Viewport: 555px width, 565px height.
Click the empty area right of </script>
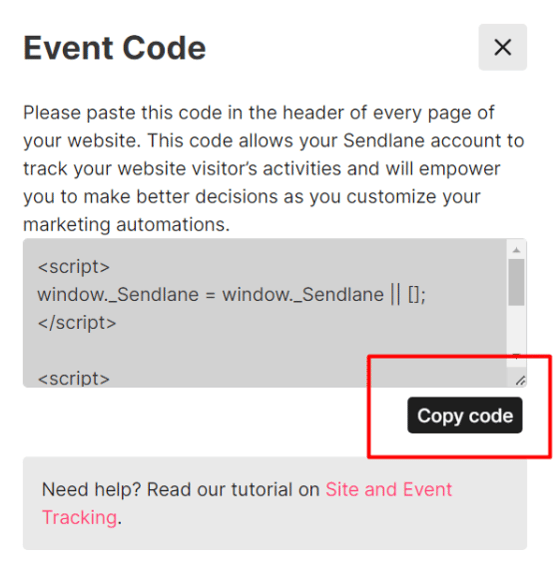click(310, 322)
